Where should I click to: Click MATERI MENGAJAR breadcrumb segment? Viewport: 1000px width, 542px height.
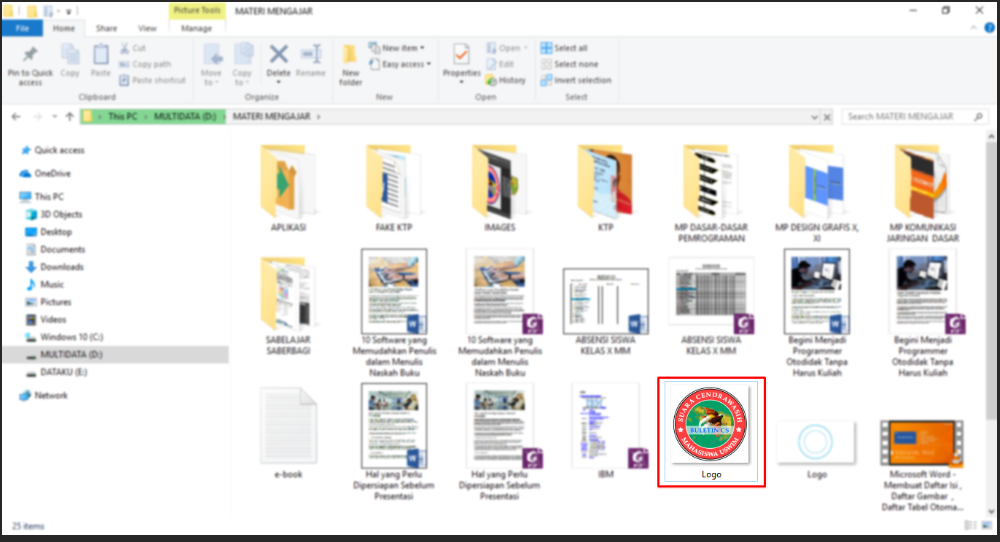(272, 117)
